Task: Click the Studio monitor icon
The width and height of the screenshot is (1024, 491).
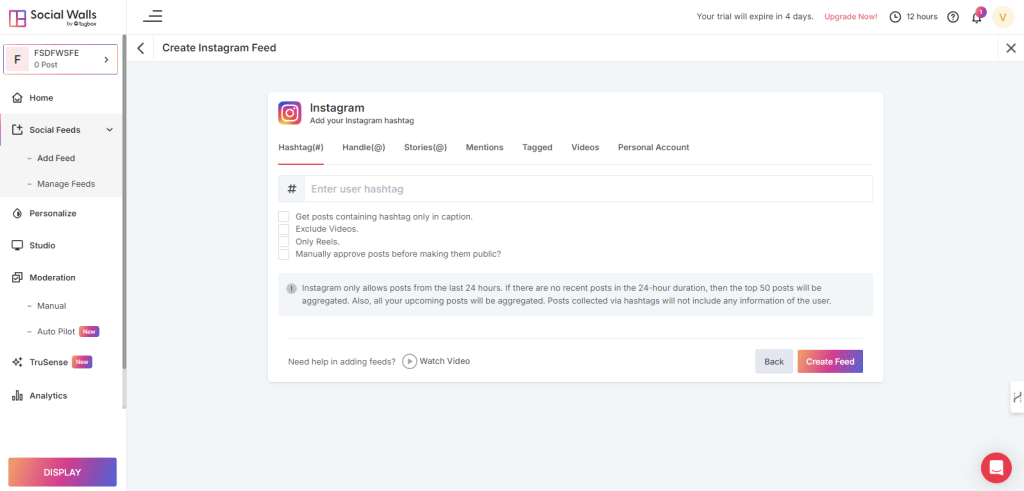Action: coord(18,246)
